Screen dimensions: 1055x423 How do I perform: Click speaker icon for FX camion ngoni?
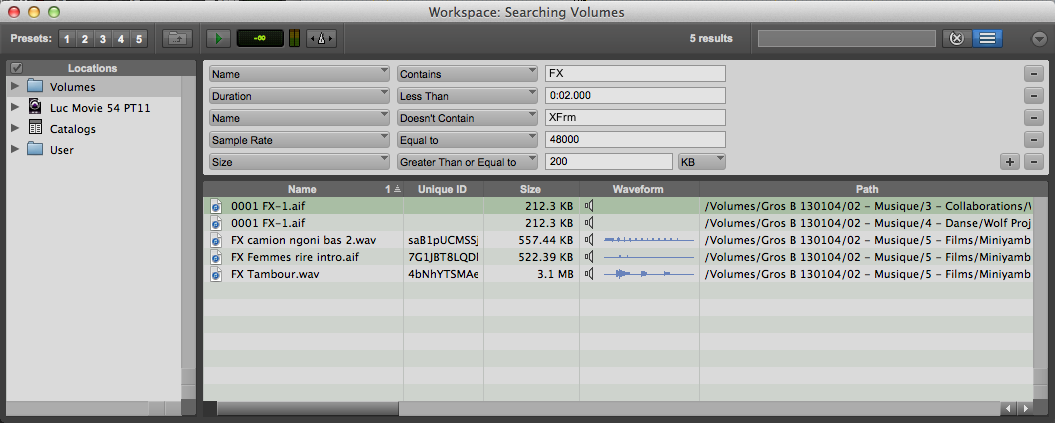589,239
